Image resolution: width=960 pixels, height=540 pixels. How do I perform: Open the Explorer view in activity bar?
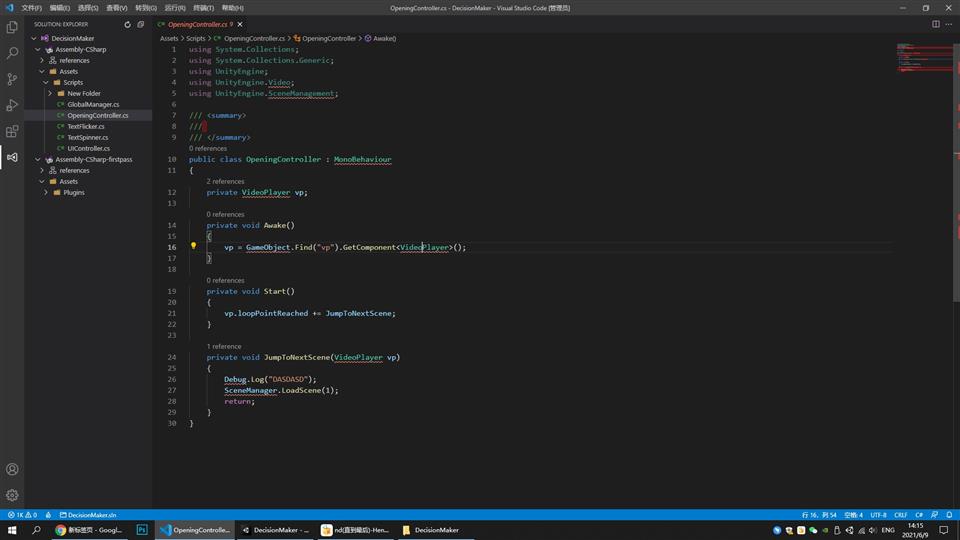pyautogui.click(x=12, y=27)
